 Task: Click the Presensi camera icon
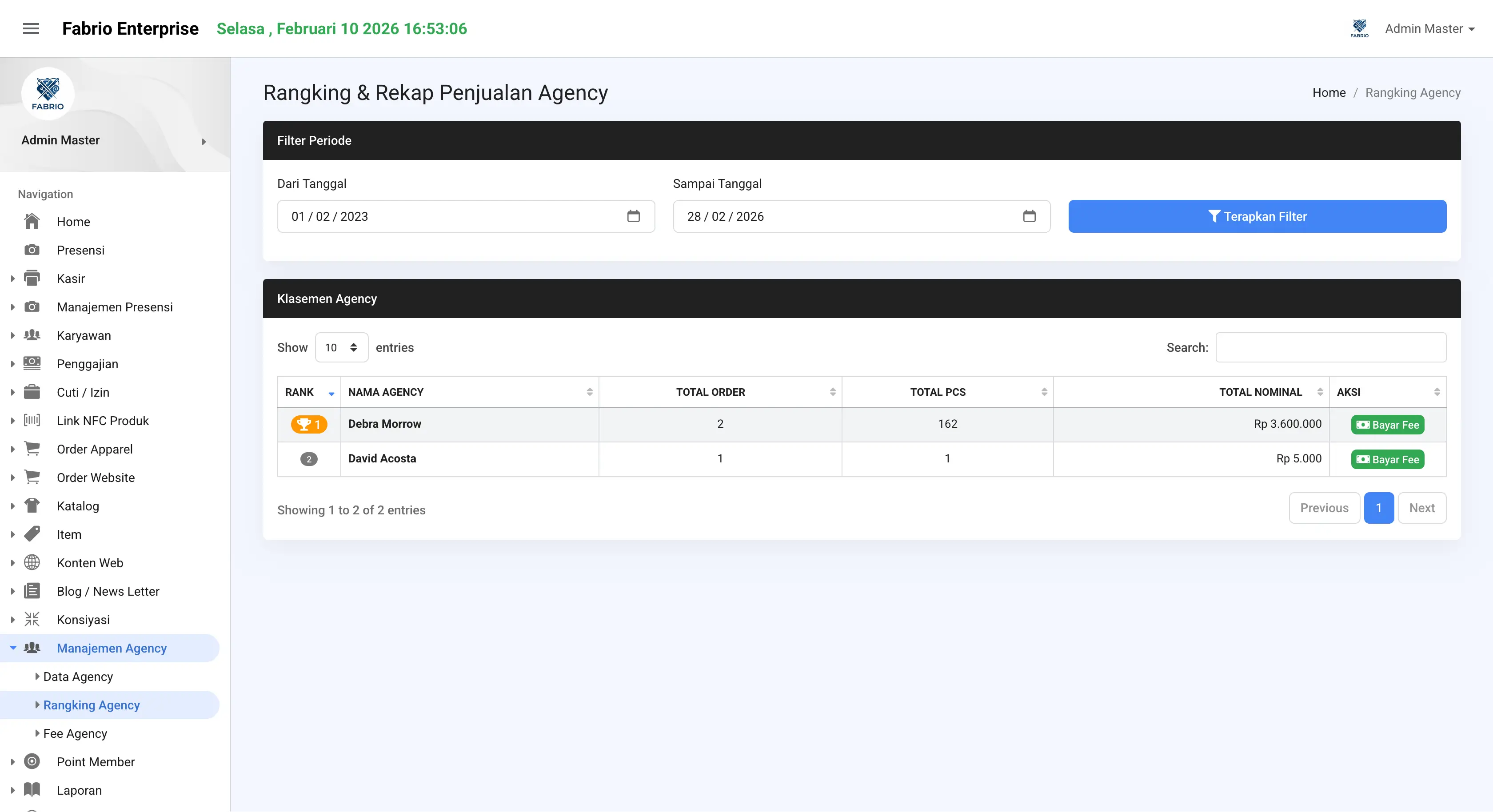(x=32, y=250)
